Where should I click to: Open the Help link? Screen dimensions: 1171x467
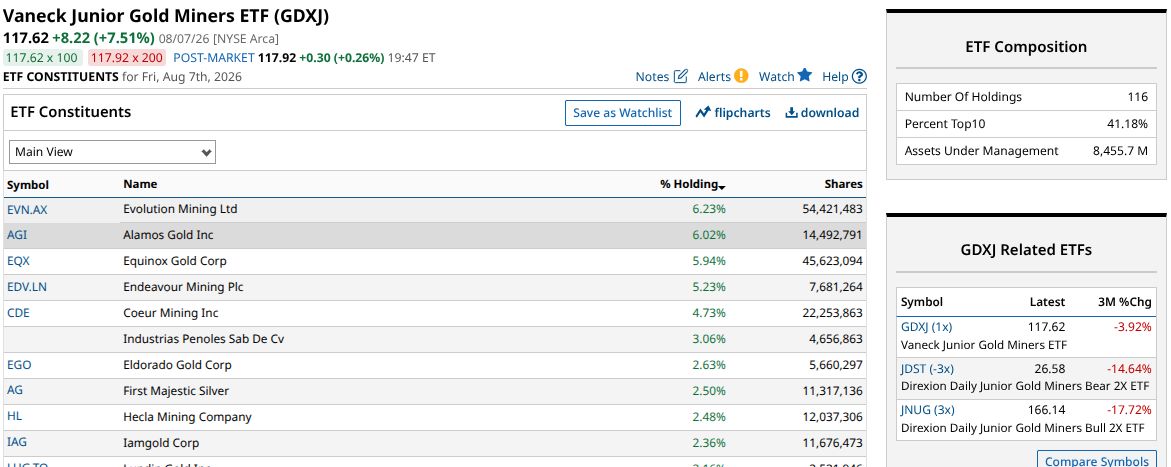click(x=835, y=76)
